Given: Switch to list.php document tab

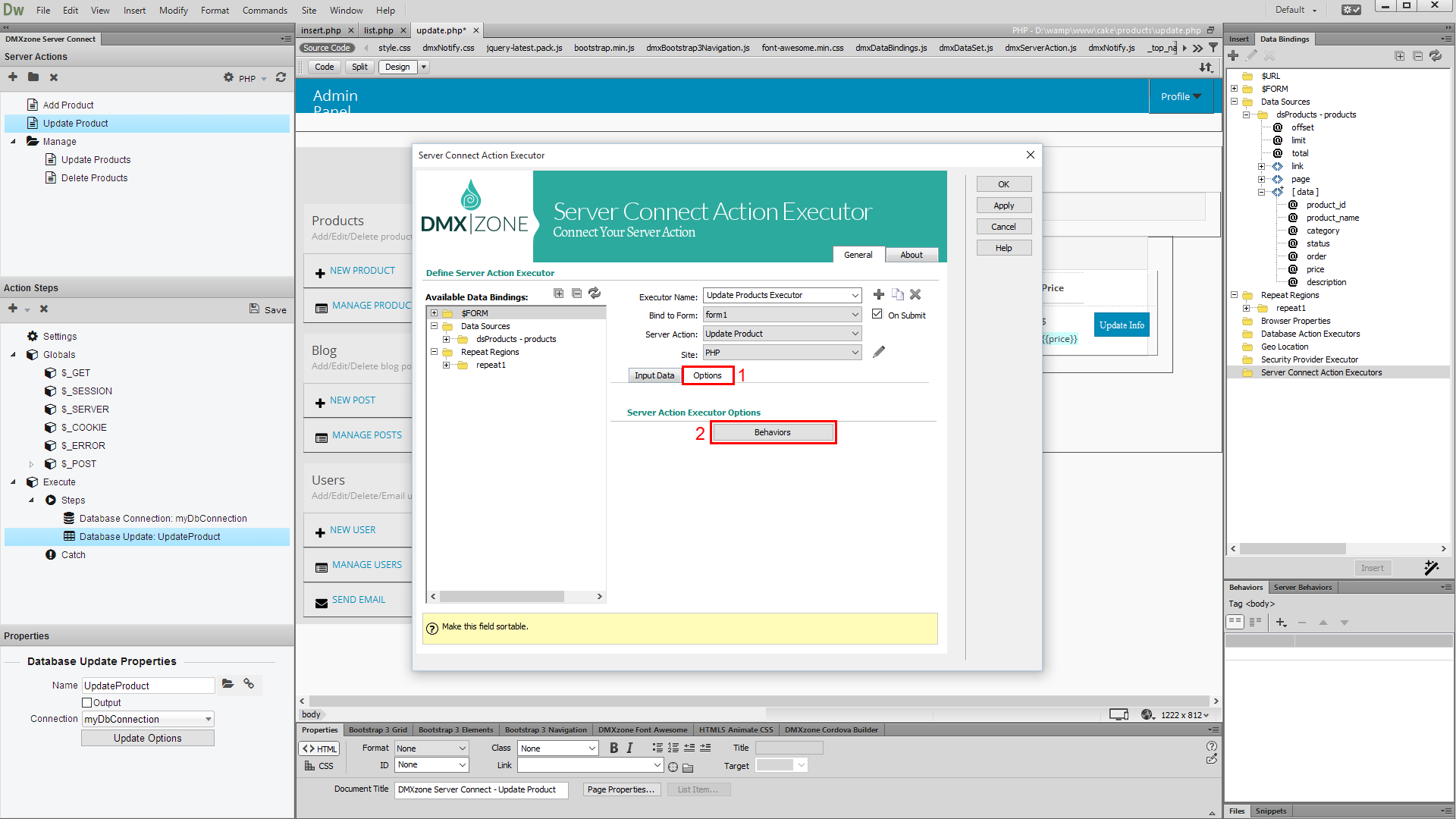Looking at the screenshot, I should [378, 30].
